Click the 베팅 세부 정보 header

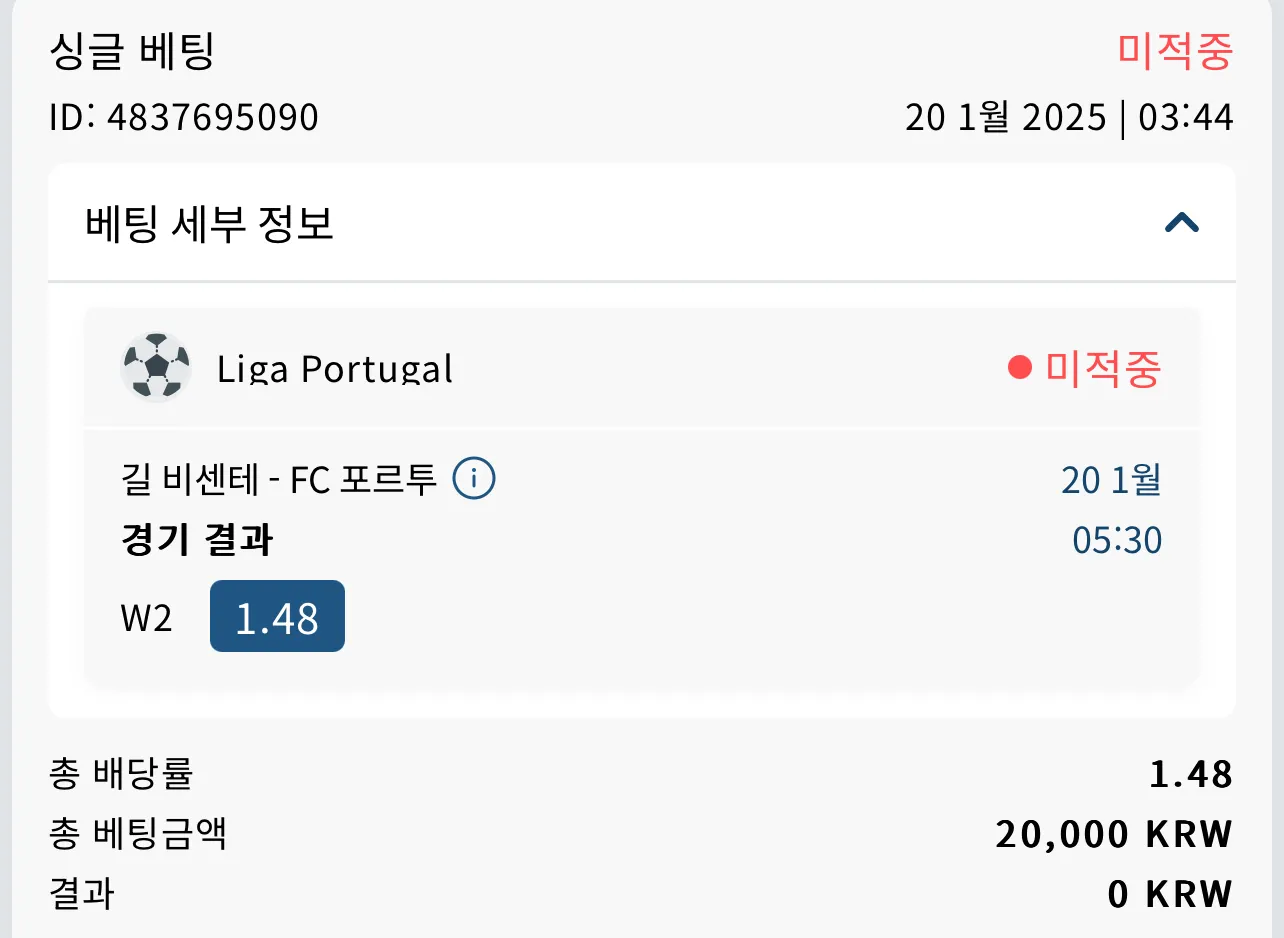pyautogui.click(x=642, y=223)
